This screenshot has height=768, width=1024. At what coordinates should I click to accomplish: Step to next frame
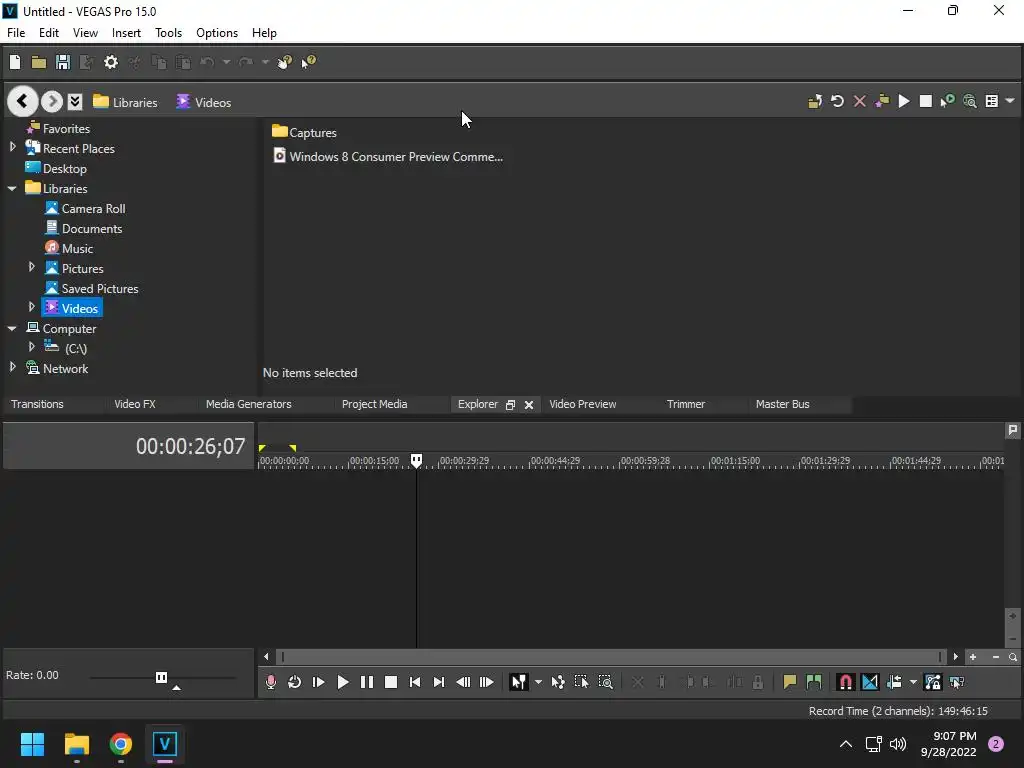point(487,682)
